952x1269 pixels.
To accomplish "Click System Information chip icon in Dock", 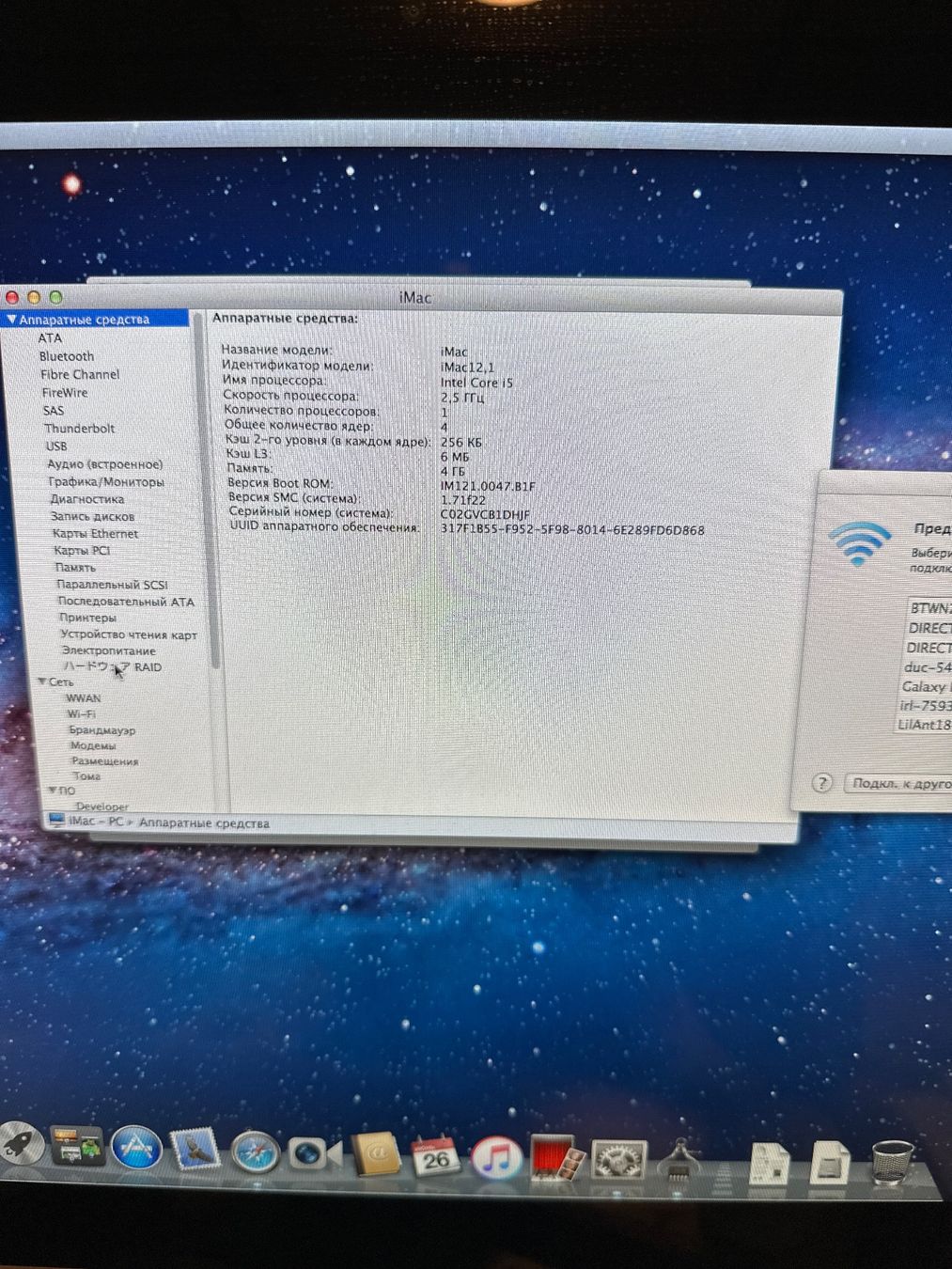I will pos(680,1160).
